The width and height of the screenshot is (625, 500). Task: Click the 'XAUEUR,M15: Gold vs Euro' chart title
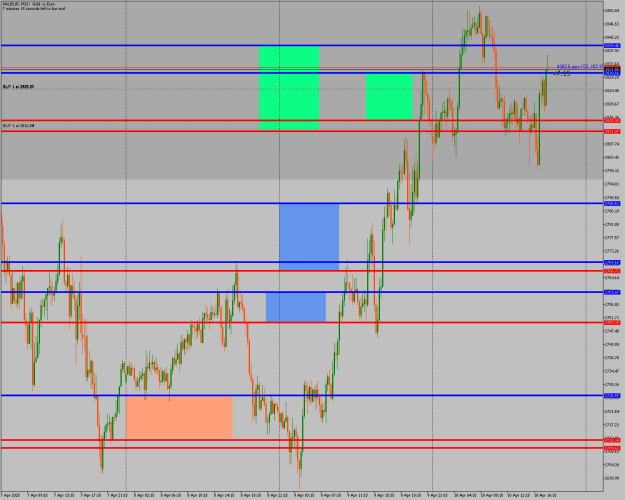coord(29,4)
